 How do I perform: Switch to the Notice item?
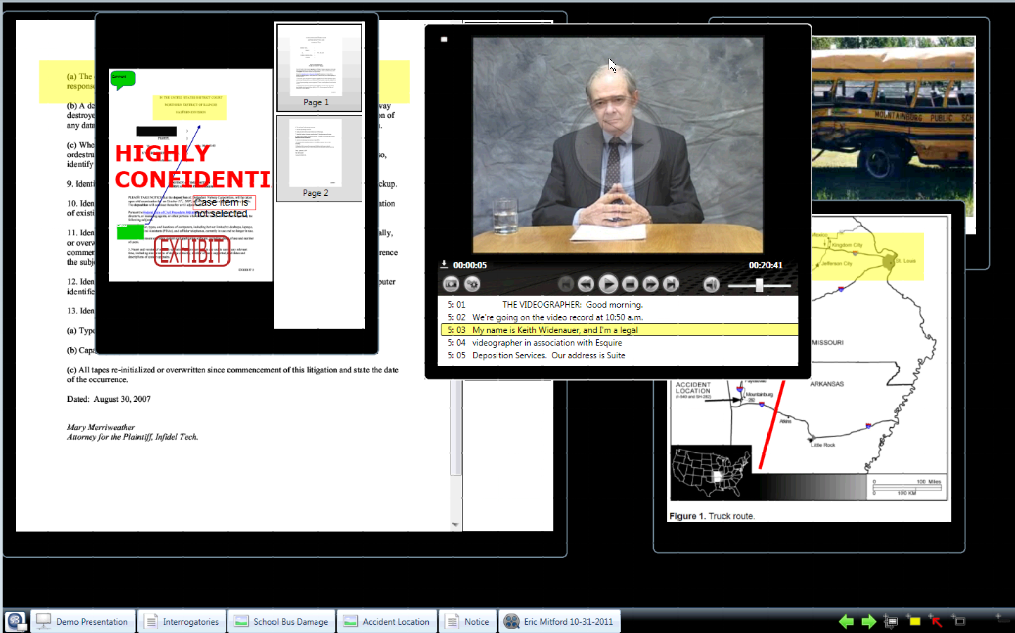468,621
